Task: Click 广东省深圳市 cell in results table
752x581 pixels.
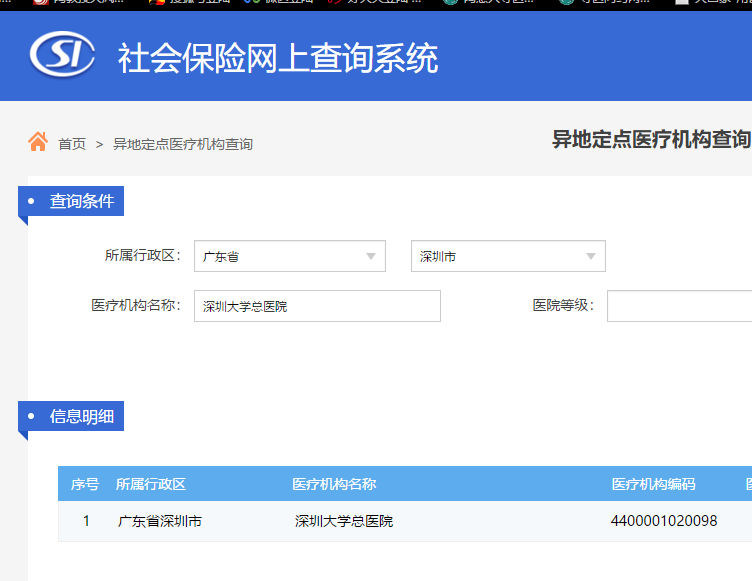Action: pos(160,521)
